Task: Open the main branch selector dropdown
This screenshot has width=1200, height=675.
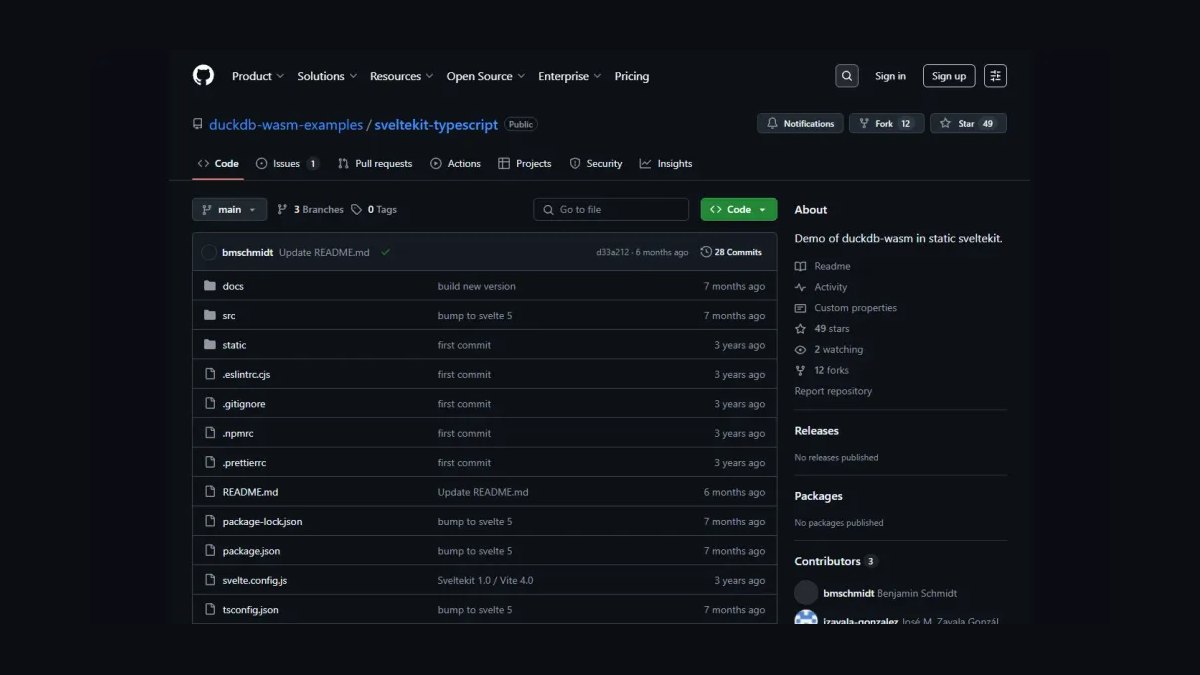Action: (230, 210)
